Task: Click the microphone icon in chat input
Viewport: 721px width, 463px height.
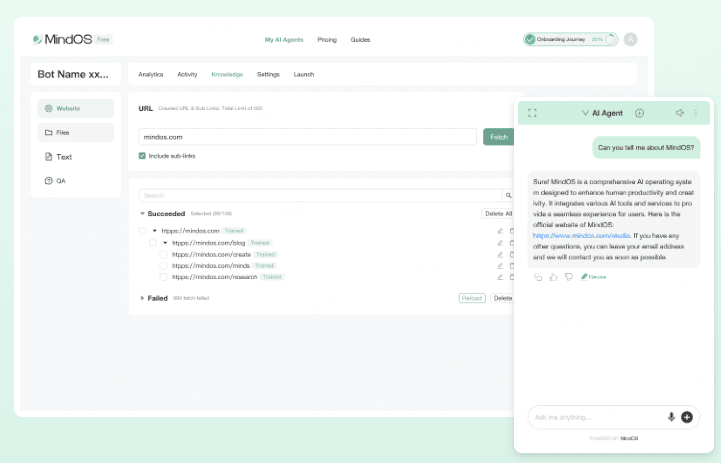Action: click(671, 417)
